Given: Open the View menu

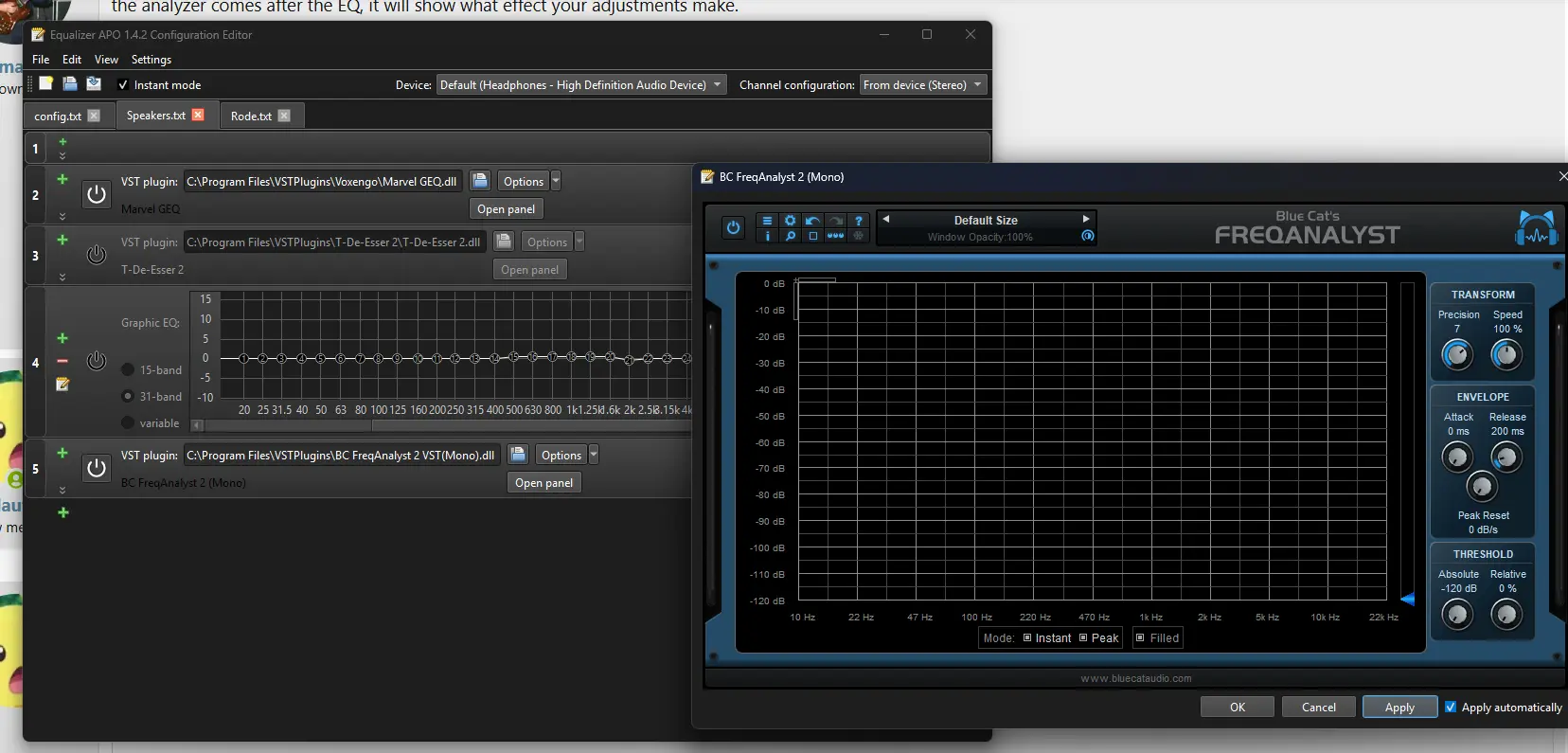Looking at the screenshot, I should point(106,59).
